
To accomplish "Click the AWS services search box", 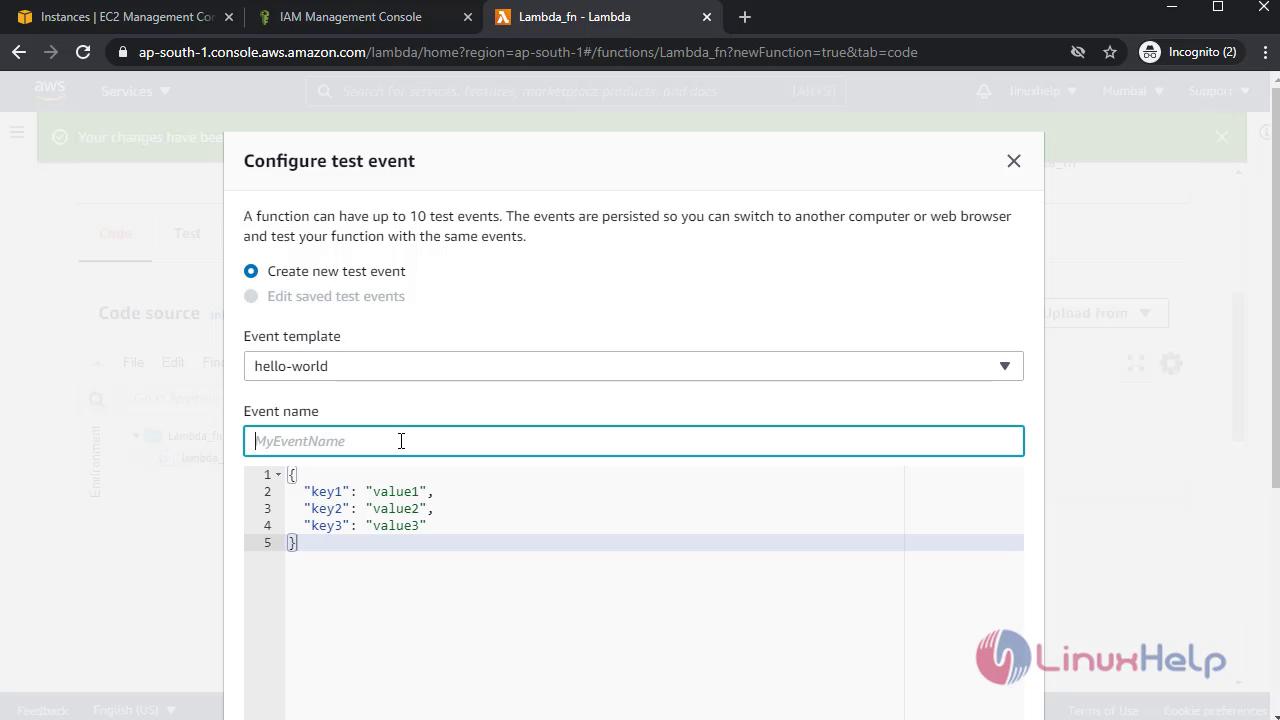I will (x=575, y=91).
